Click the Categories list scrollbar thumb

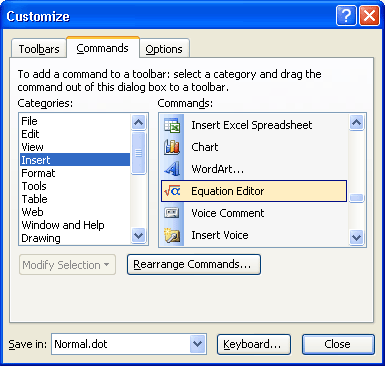(x=138, y=153)
